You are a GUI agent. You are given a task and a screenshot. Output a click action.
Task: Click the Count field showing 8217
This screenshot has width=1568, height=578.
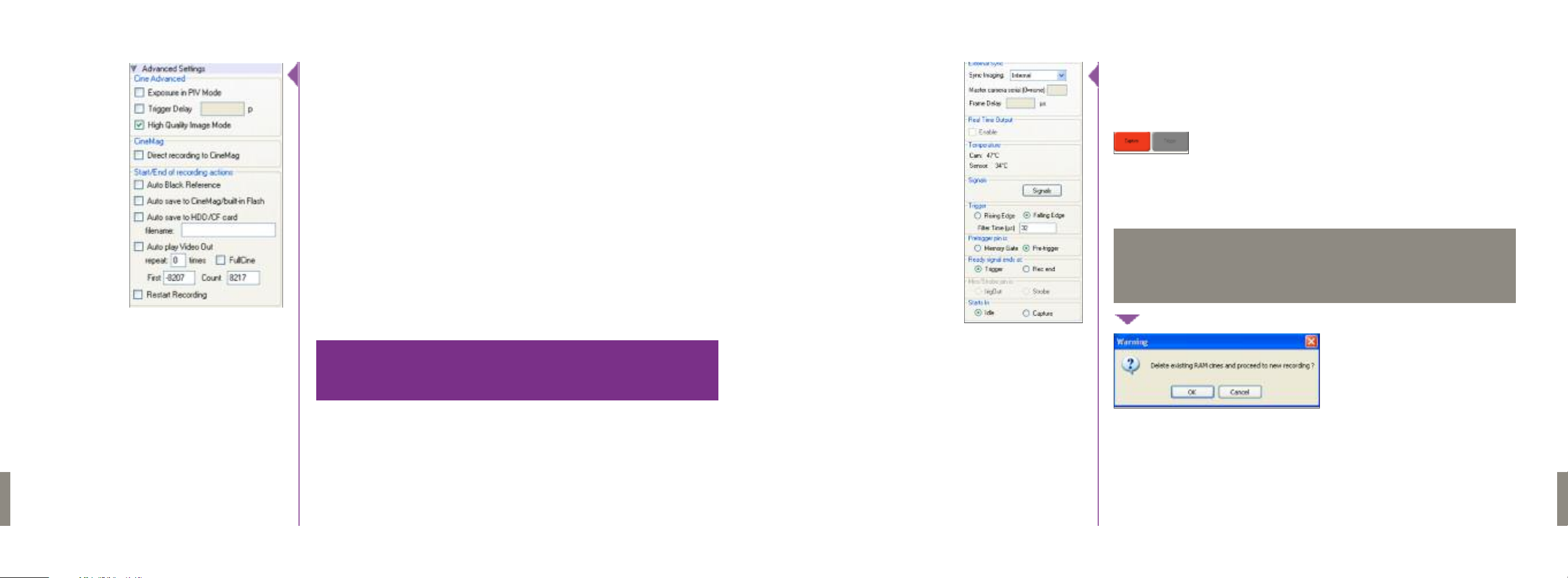[243, 278]
